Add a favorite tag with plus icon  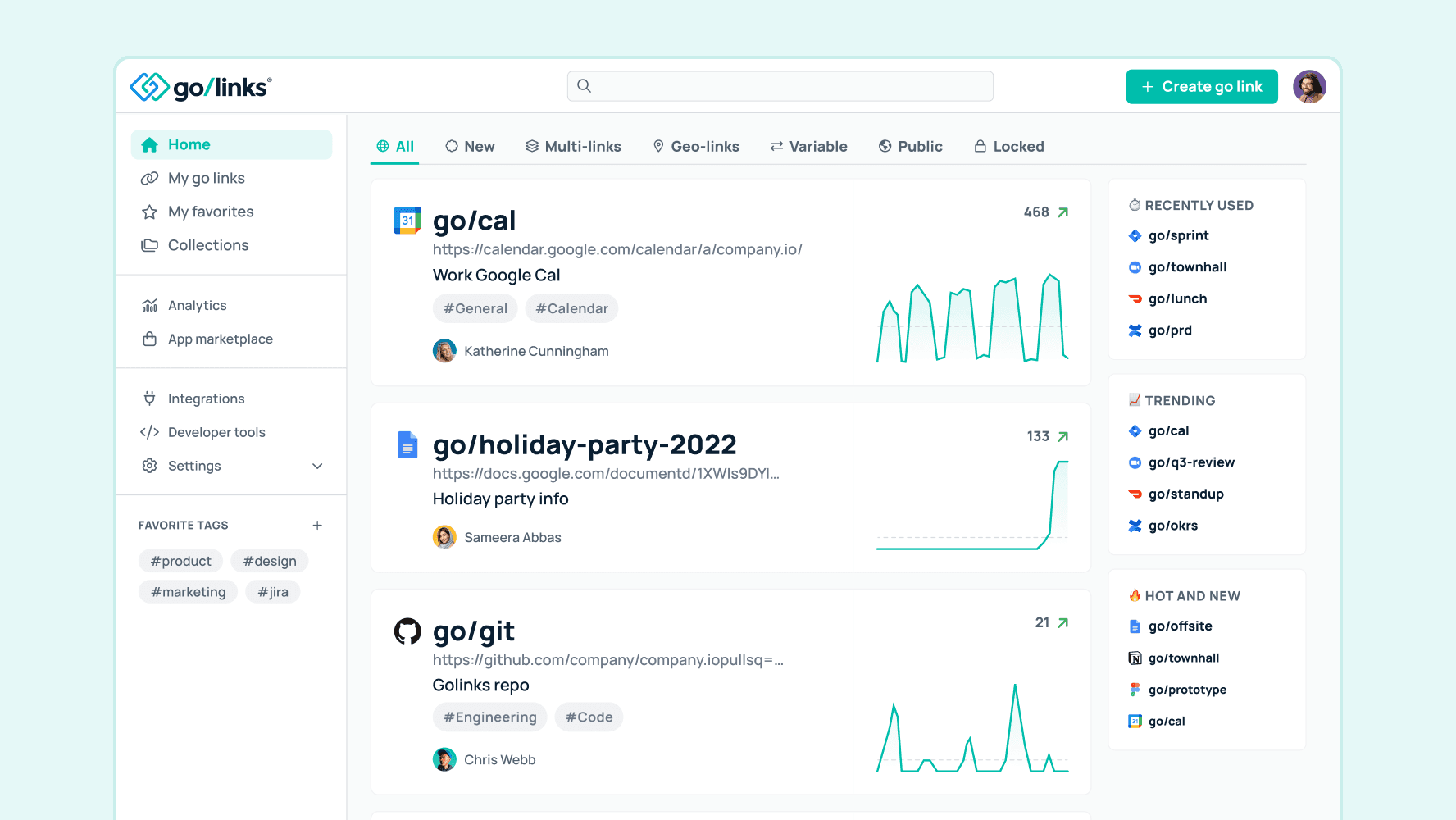[317, 525]
